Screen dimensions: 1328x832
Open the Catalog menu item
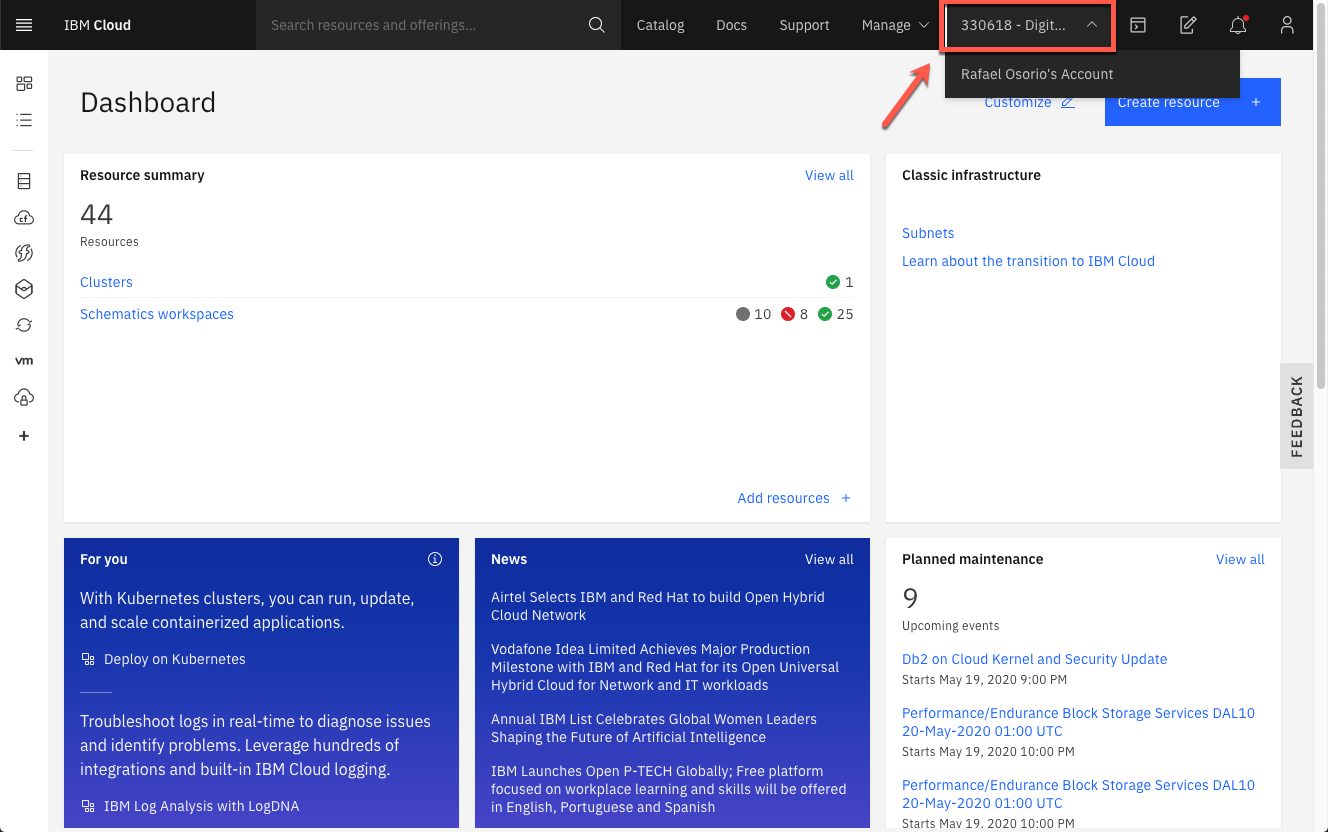660,25
